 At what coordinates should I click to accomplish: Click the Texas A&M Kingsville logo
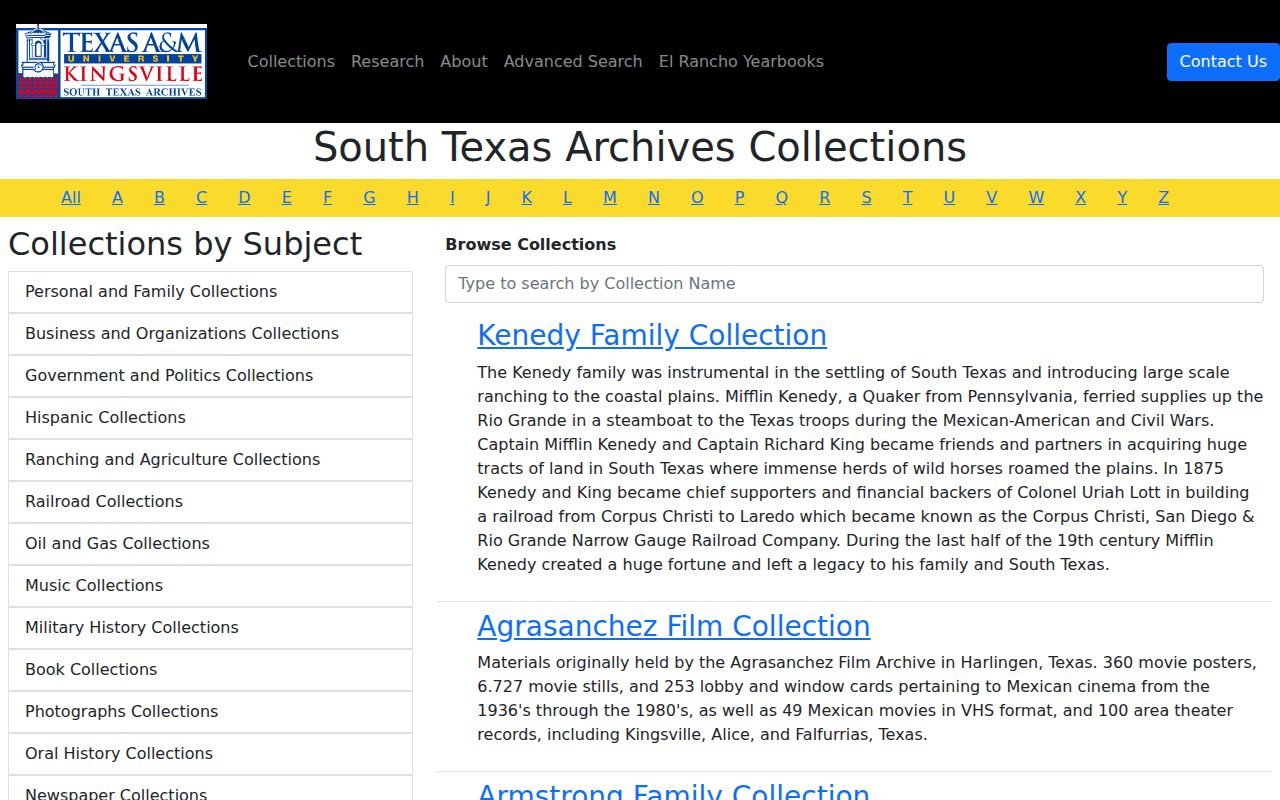tap(111, 61)
